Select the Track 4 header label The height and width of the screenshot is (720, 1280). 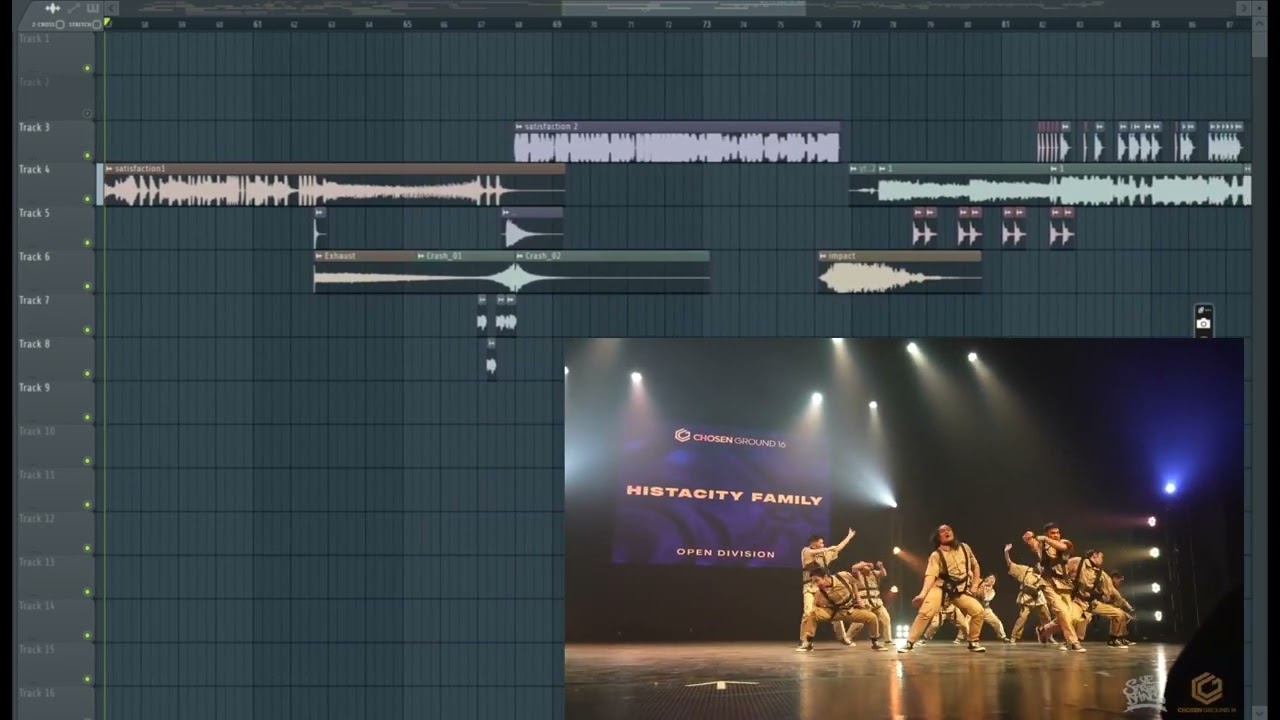[x=33, y=170]
